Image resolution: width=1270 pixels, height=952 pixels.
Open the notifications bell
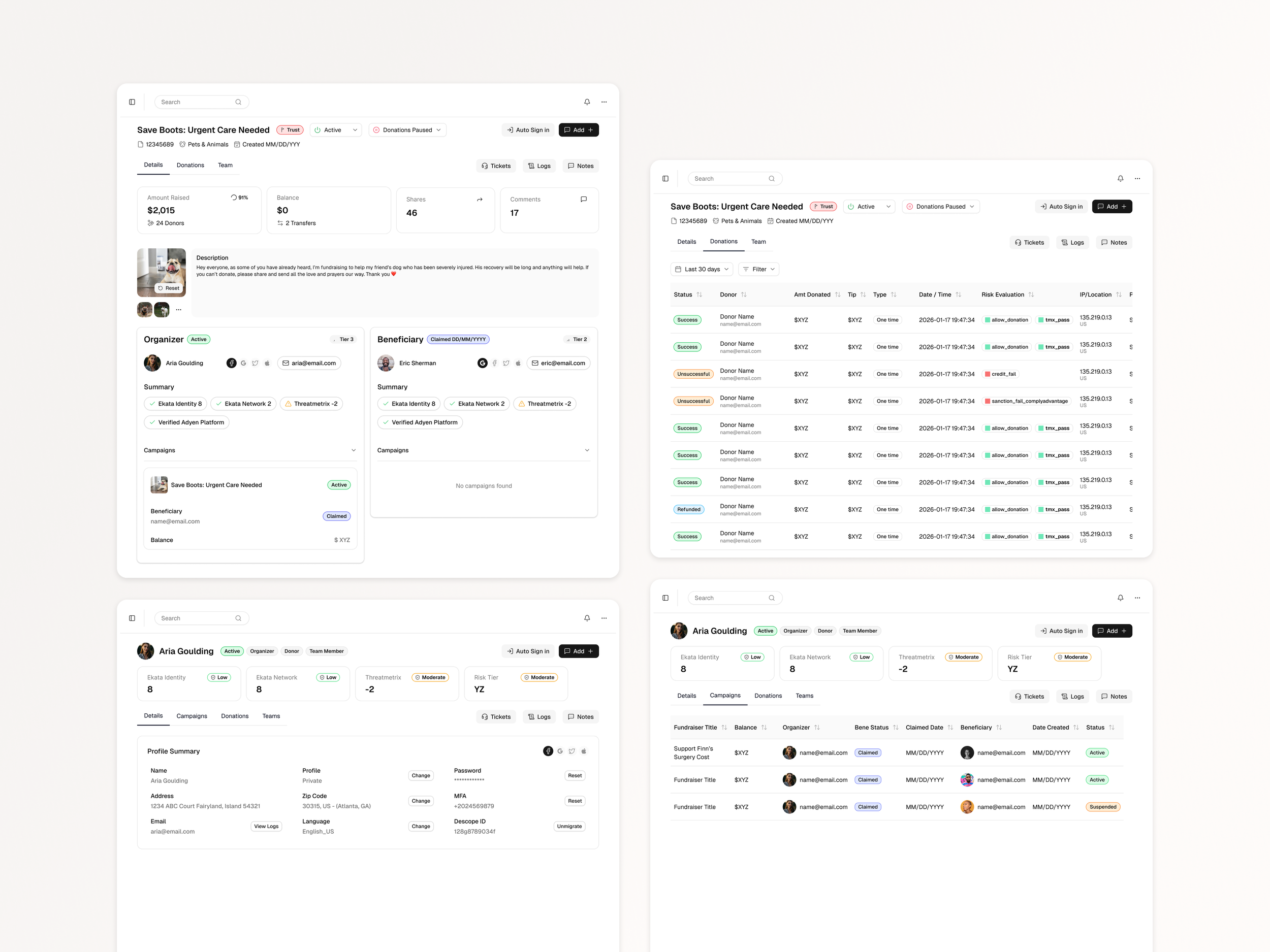coord(587,102)
